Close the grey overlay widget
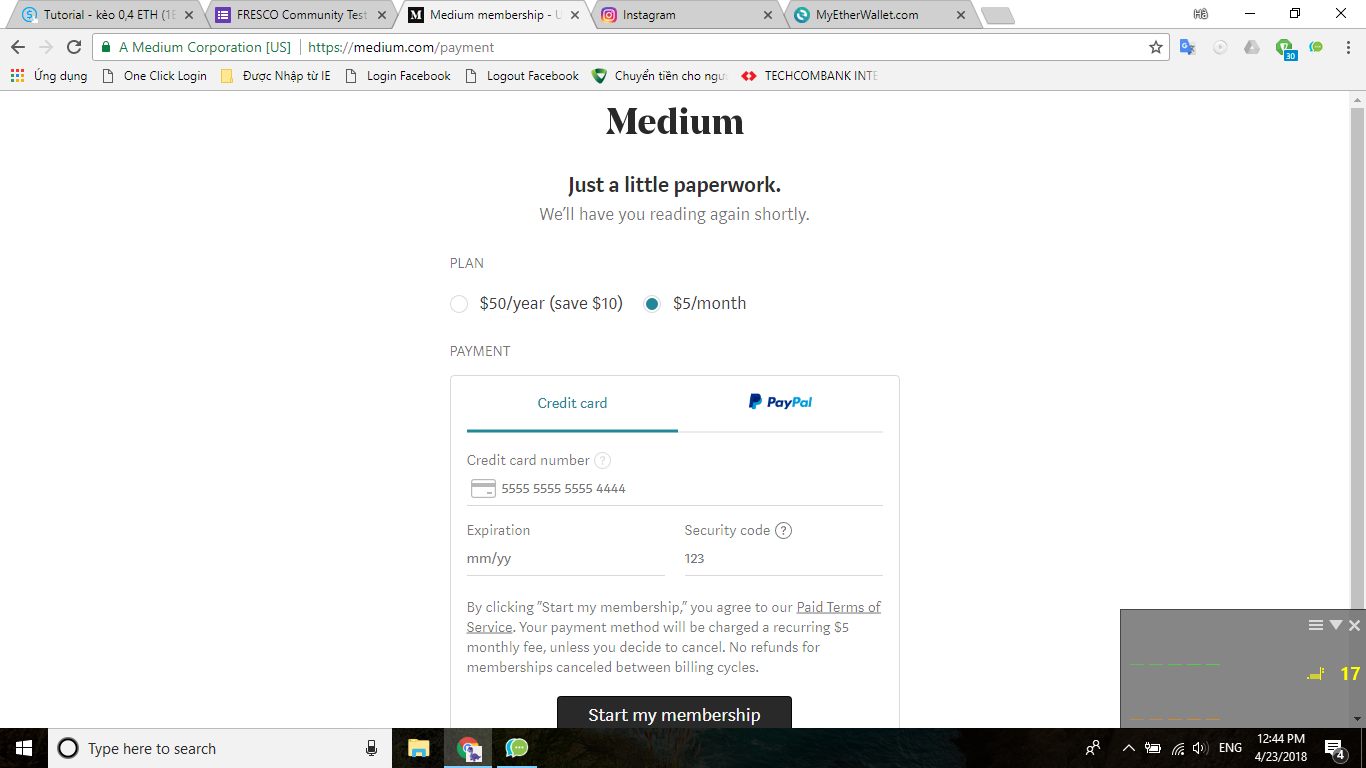This screenshot has width=1366, height=768. click(1354, 625)
